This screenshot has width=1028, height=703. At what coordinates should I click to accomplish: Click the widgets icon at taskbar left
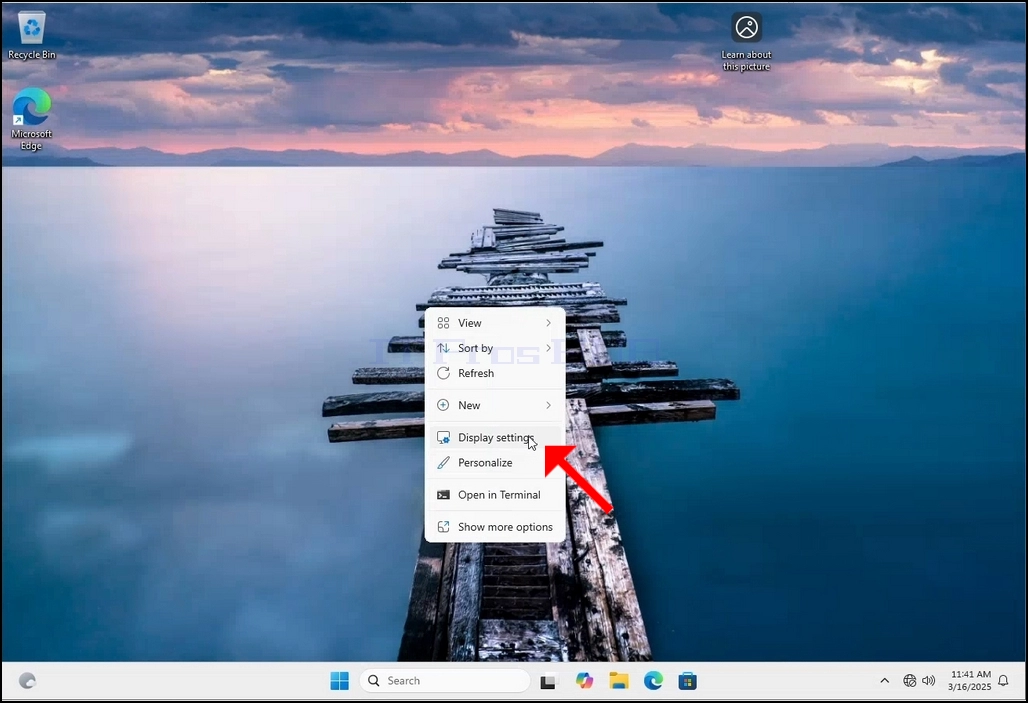pos(27,681)
